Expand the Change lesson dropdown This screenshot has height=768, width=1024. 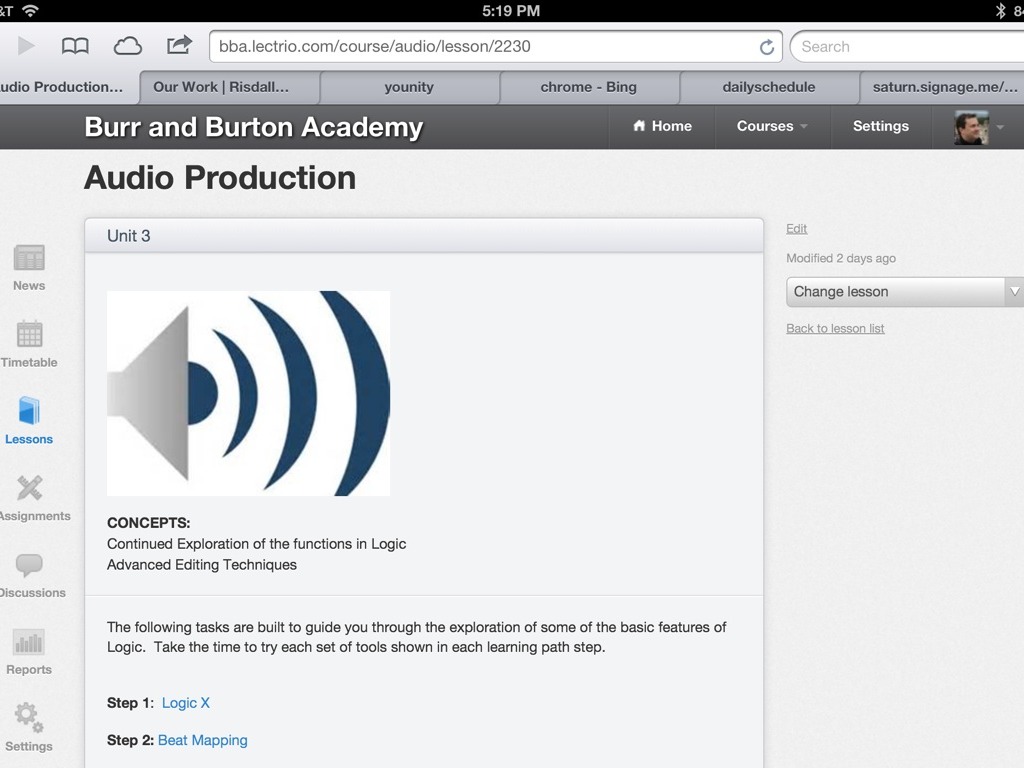904,292
